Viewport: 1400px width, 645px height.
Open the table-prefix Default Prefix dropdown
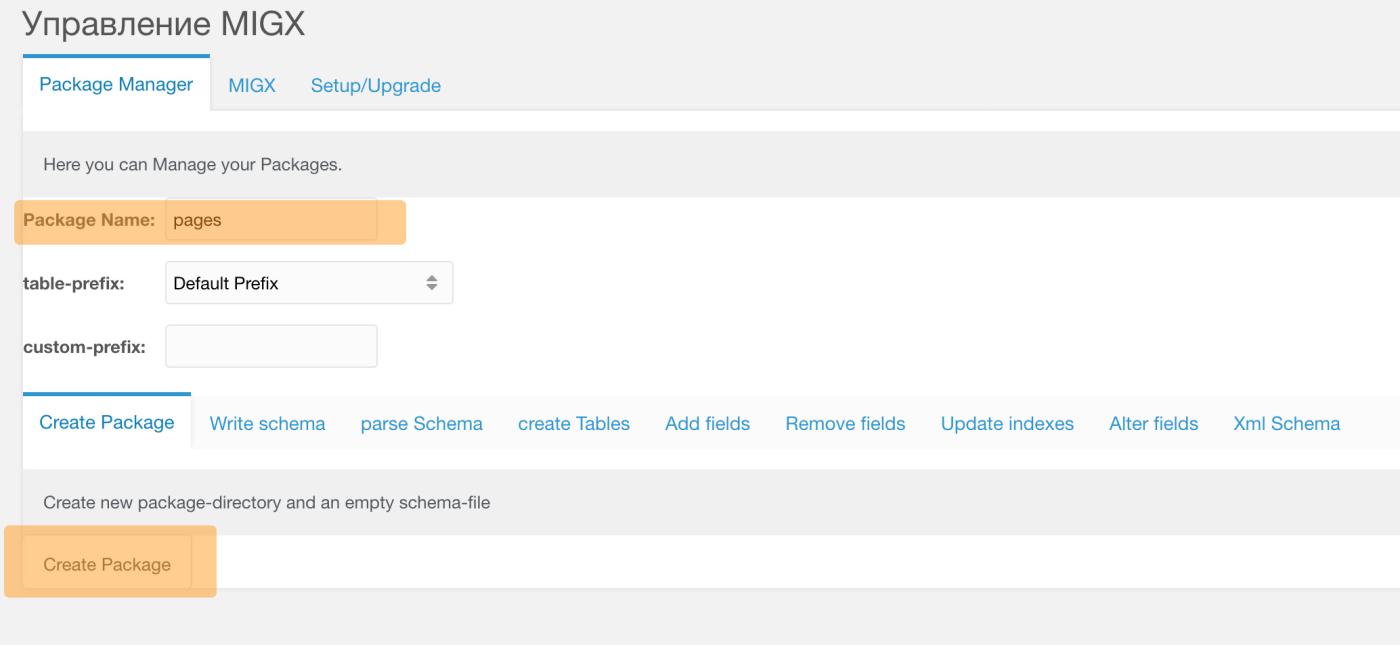[x=309, y=283]
